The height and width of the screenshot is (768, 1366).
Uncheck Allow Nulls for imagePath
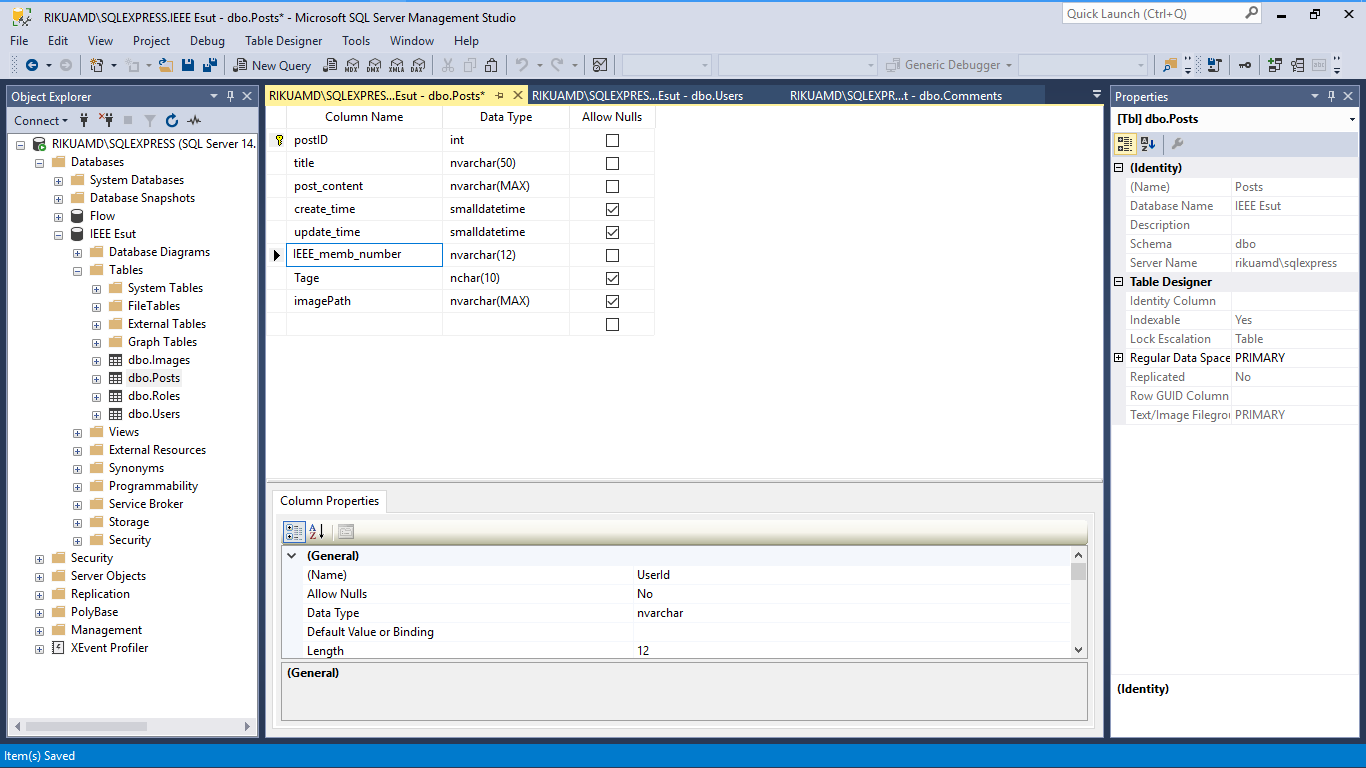coord(613,301)
